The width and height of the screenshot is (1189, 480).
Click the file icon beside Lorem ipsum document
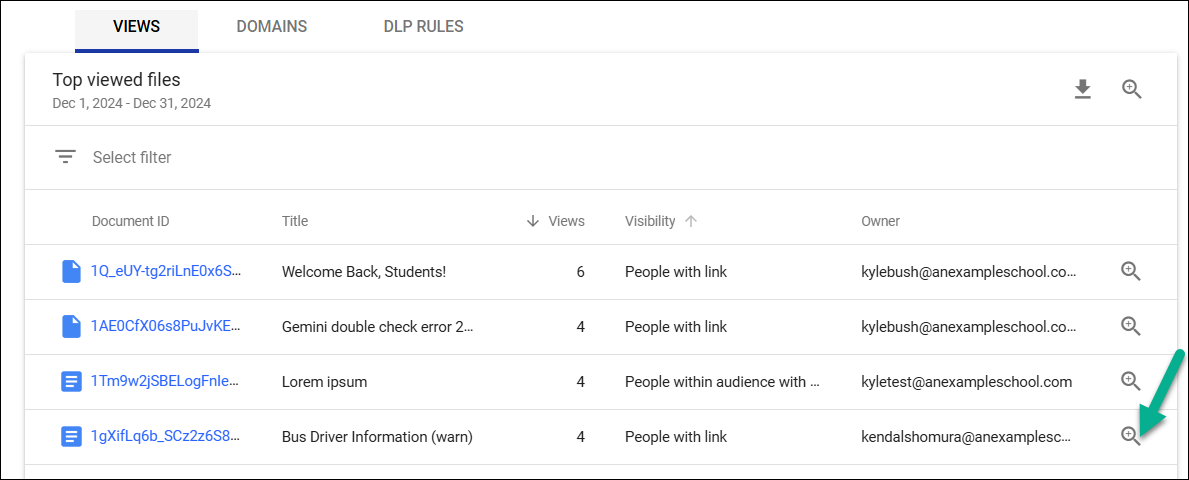click(x=71, y=382)
